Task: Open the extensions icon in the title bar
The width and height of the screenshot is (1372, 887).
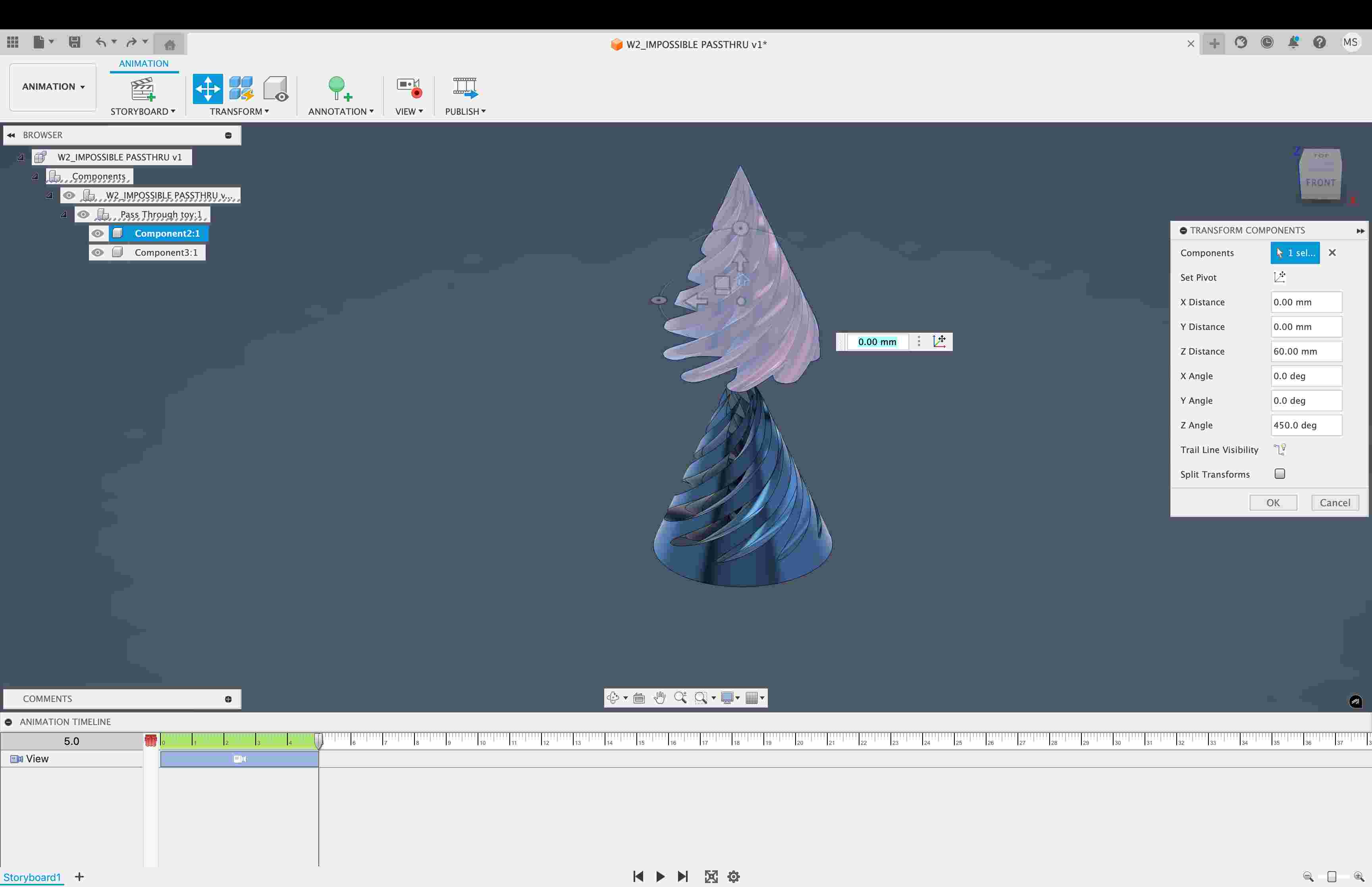Action: (x=1241, y=42)
